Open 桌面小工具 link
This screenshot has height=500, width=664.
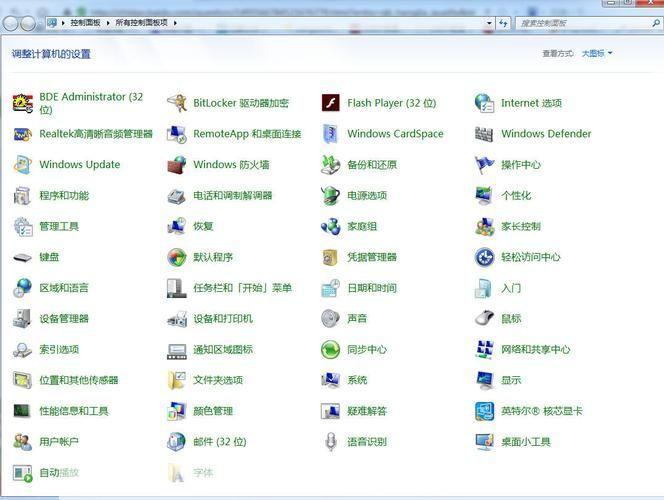(x=526, y=442)
